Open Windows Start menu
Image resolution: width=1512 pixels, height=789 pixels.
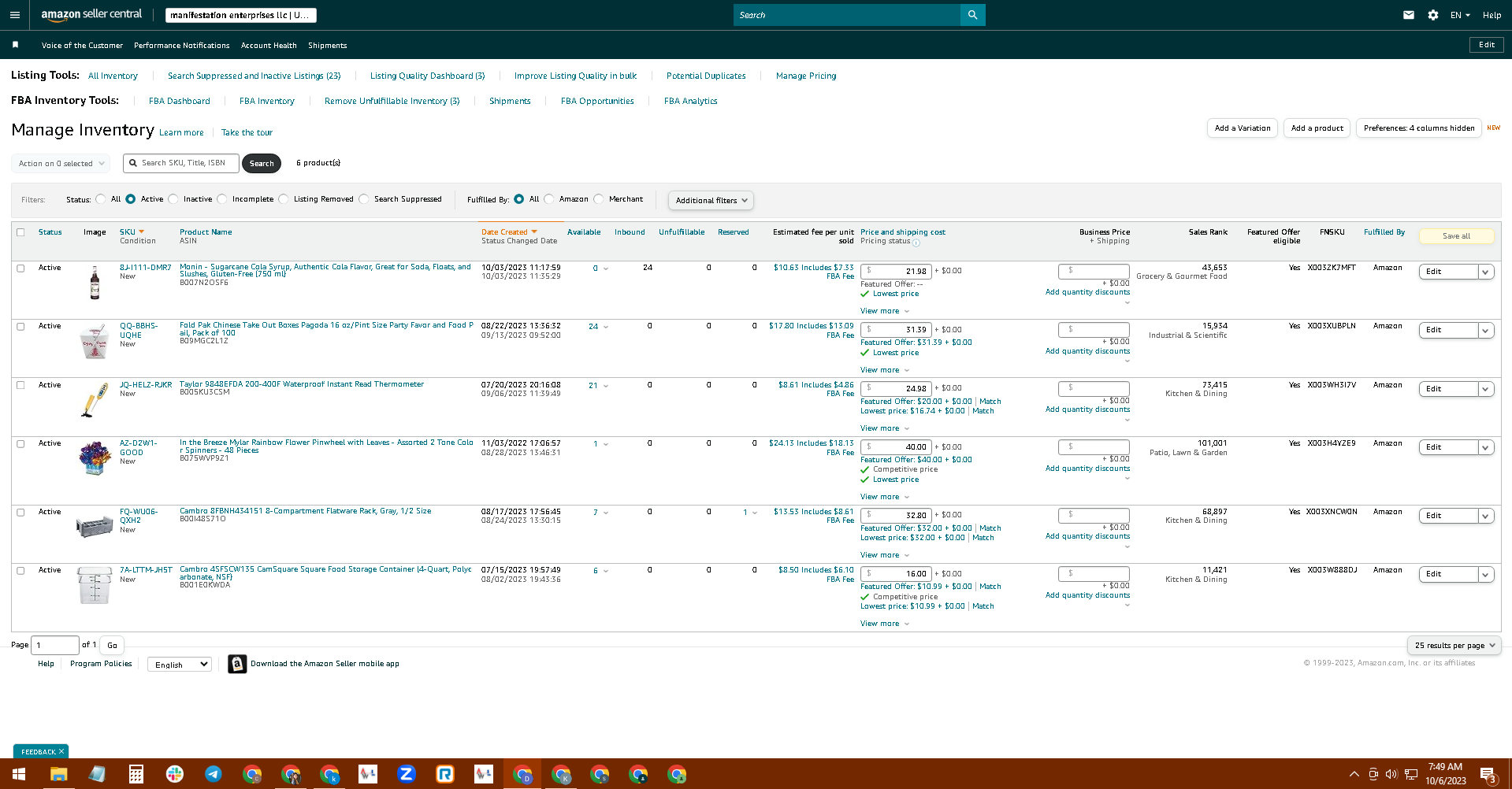pyautogui.click(x=18, y=774)
